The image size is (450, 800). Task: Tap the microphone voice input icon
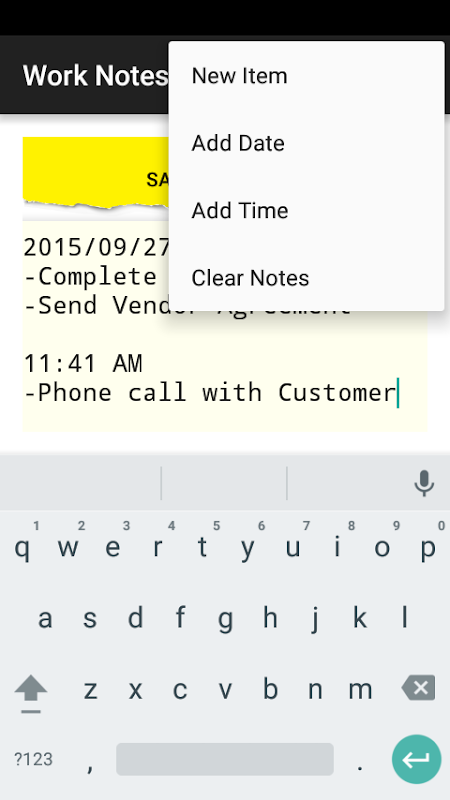(424, 483)
